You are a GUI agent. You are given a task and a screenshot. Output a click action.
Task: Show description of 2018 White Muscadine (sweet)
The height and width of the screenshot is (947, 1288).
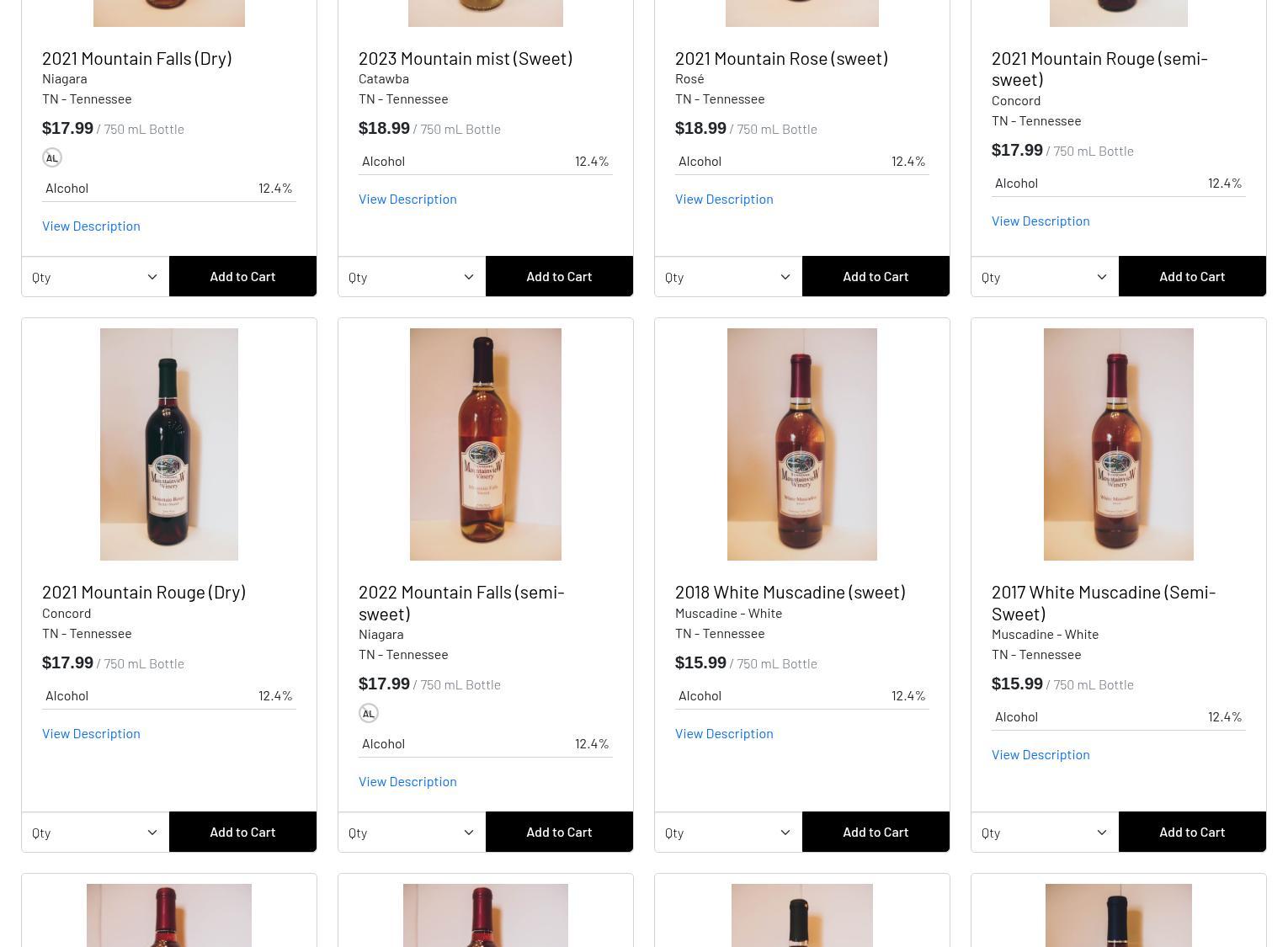(x=724, y=733)
